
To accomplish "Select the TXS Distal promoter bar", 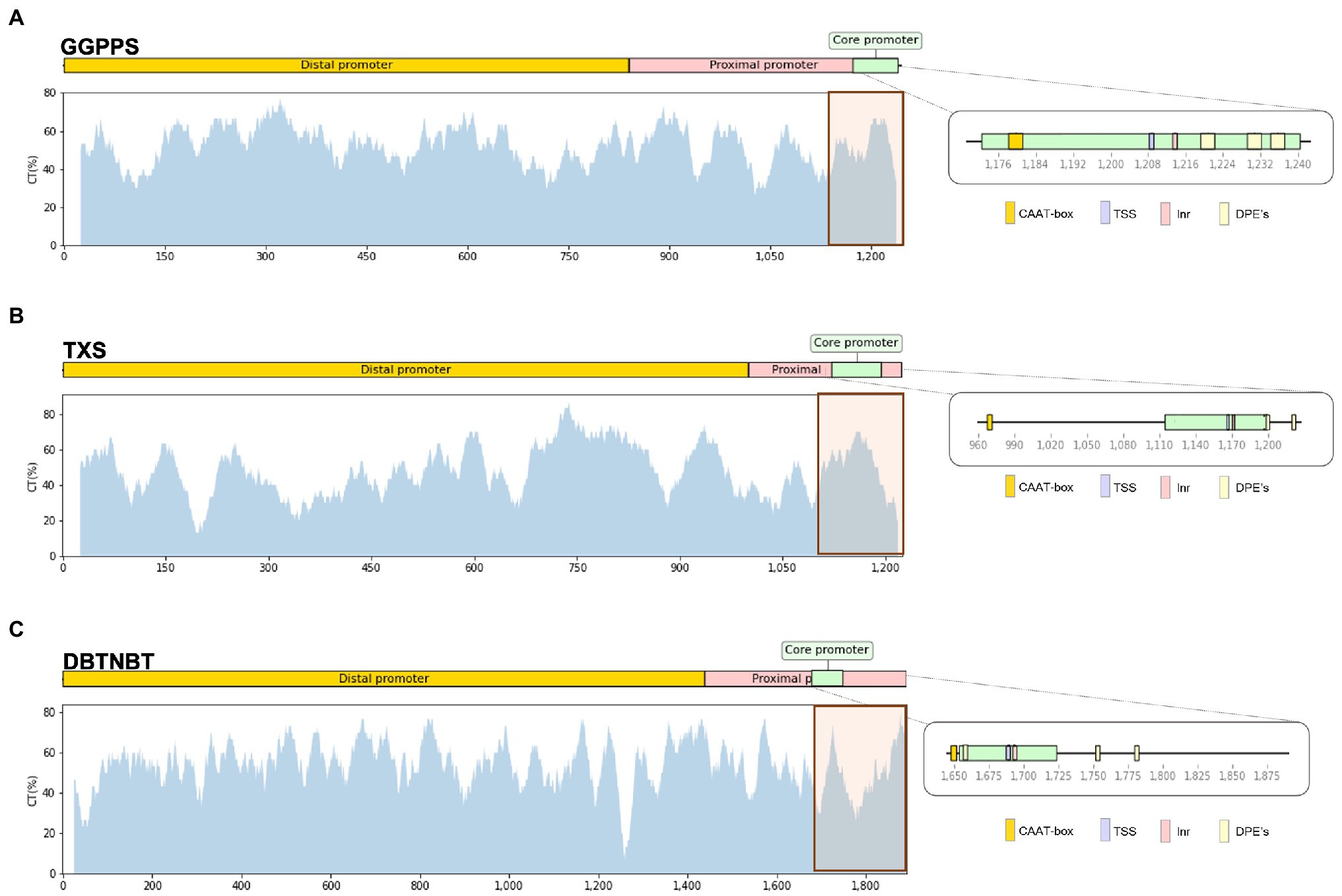I will [x=406, y=369].
